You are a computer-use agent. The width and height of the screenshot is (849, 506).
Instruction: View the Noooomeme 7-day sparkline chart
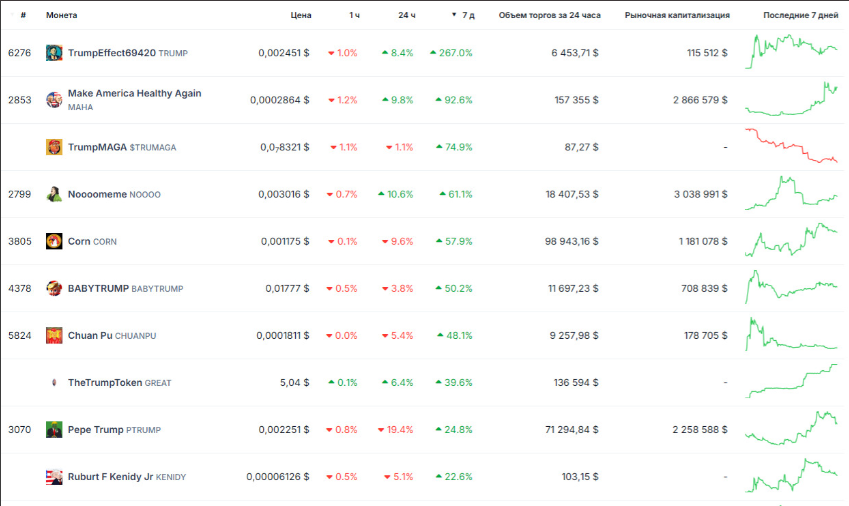click(x=791, y=193)
